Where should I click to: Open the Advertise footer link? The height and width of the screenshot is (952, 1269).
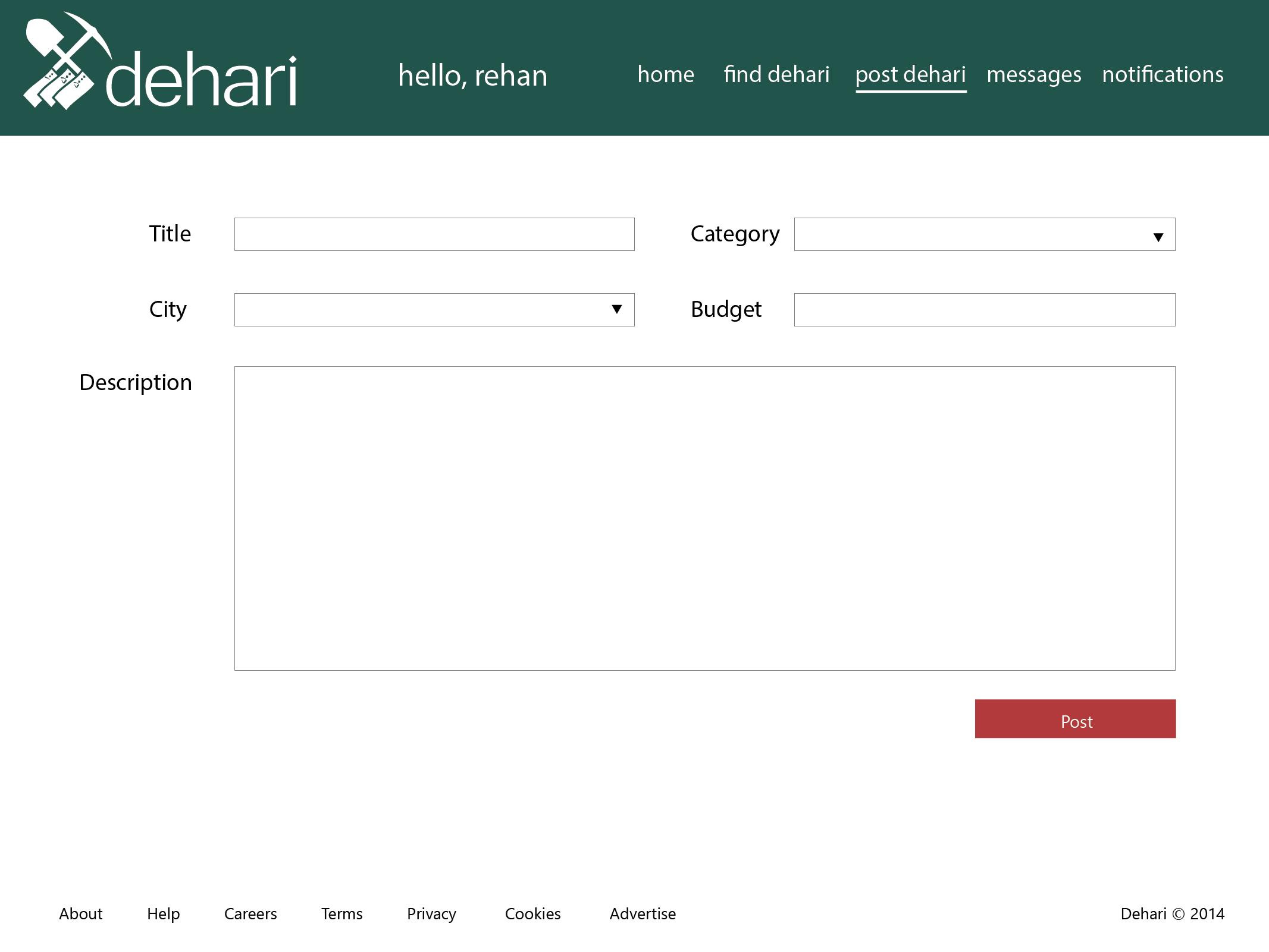643,913
